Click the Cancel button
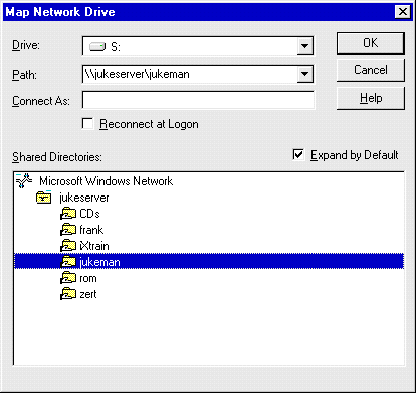The height and width of the screenshot is (393, 416). [x=371, y=70]
